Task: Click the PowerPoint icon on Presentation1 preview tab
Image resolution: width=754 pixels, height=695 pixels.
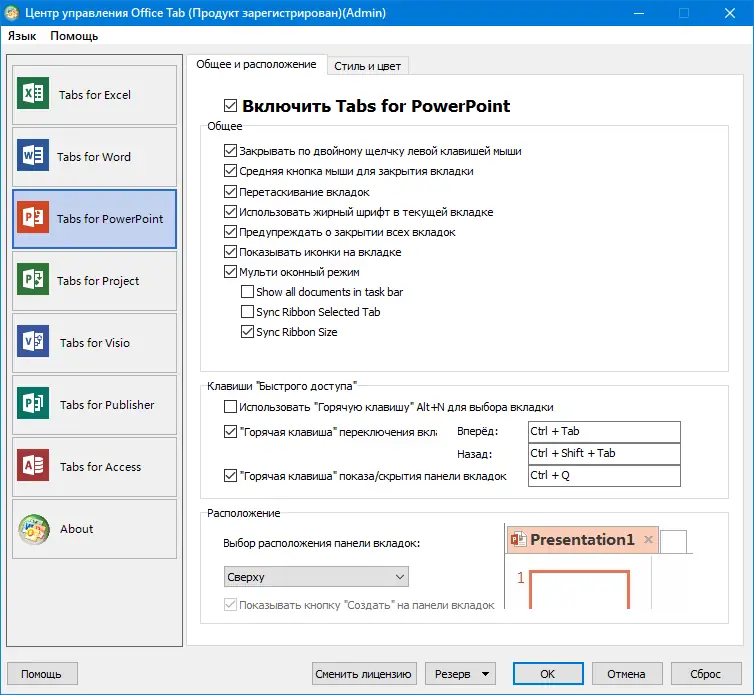Action: point(518,539)
